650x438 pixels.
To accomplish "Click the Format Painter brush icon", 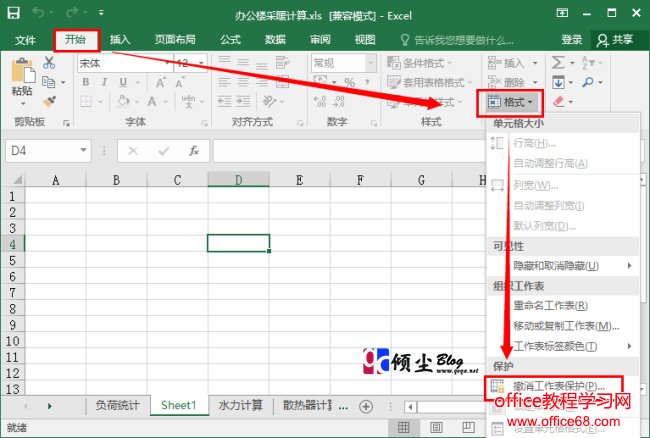I will tap(49, 101).
